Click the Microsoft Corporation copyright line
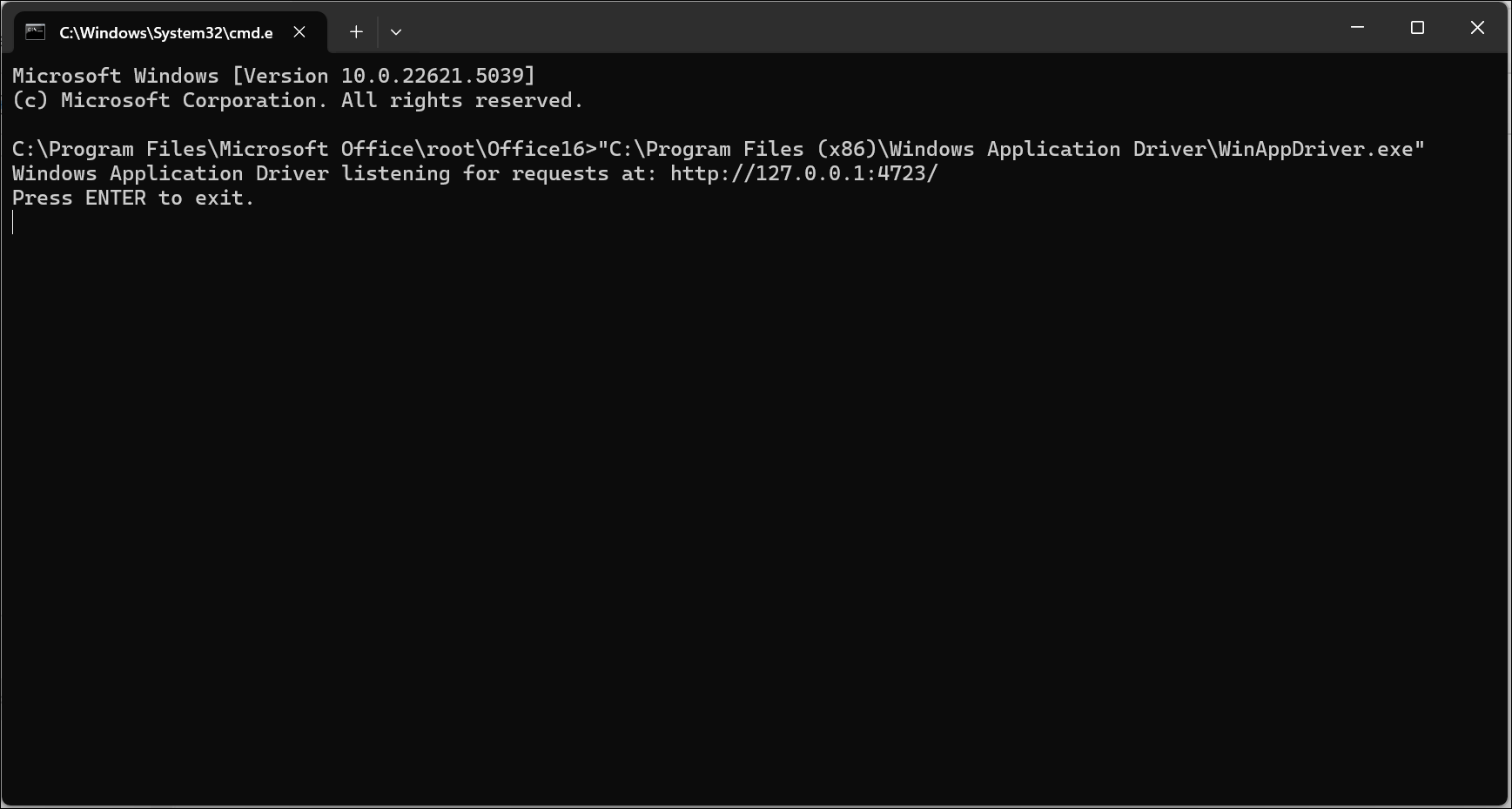The width and height of the screenshot is (1512, 809). point(297,100)
